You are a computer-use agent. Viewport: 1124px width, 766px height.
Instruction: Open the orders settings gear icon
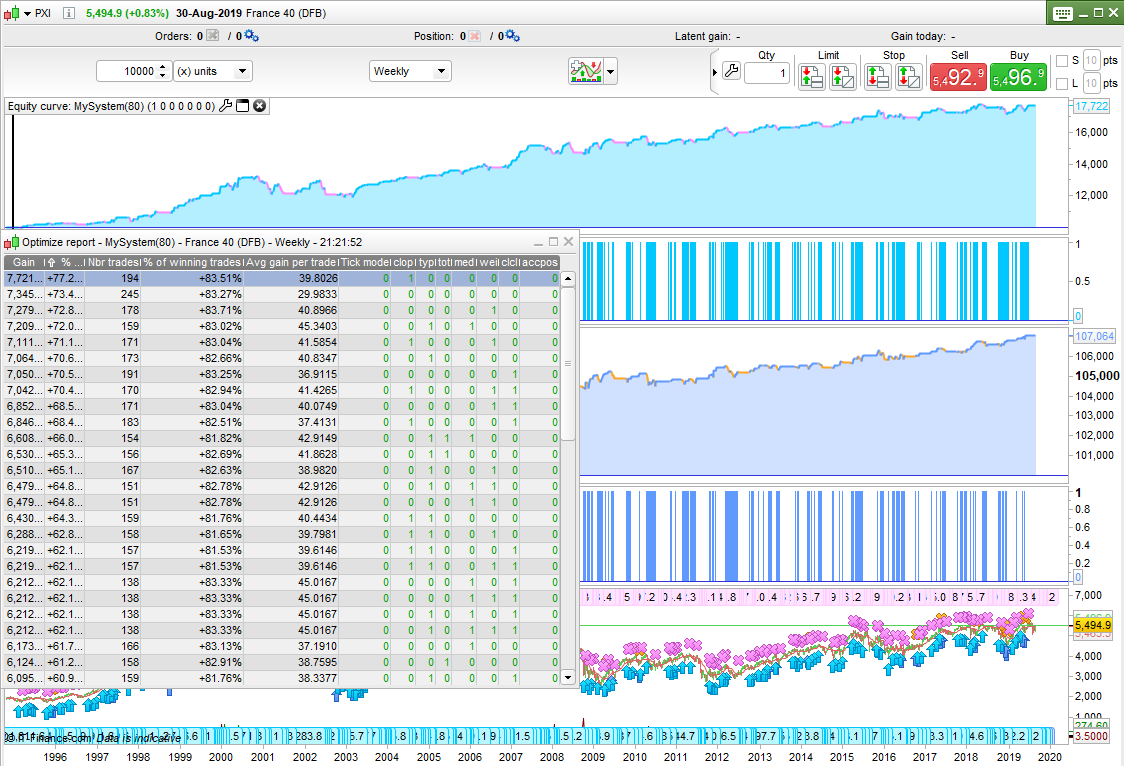[251, 36]
